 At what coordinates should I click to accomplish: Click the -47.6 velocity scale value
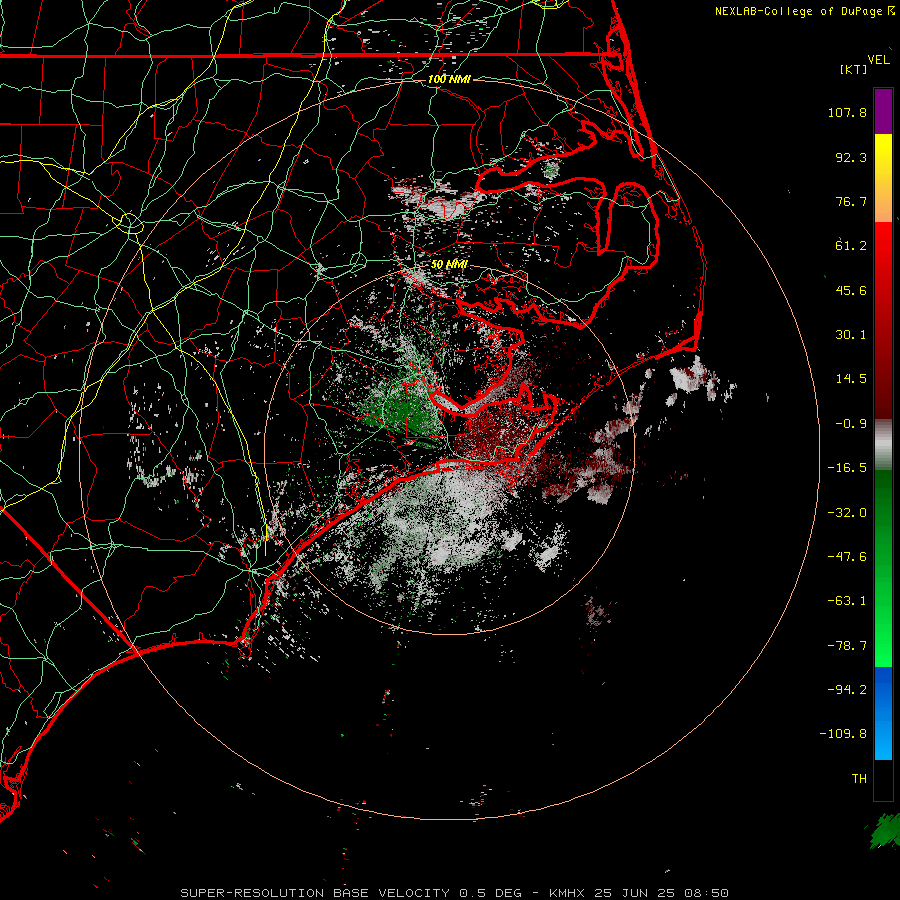[847, 557]
